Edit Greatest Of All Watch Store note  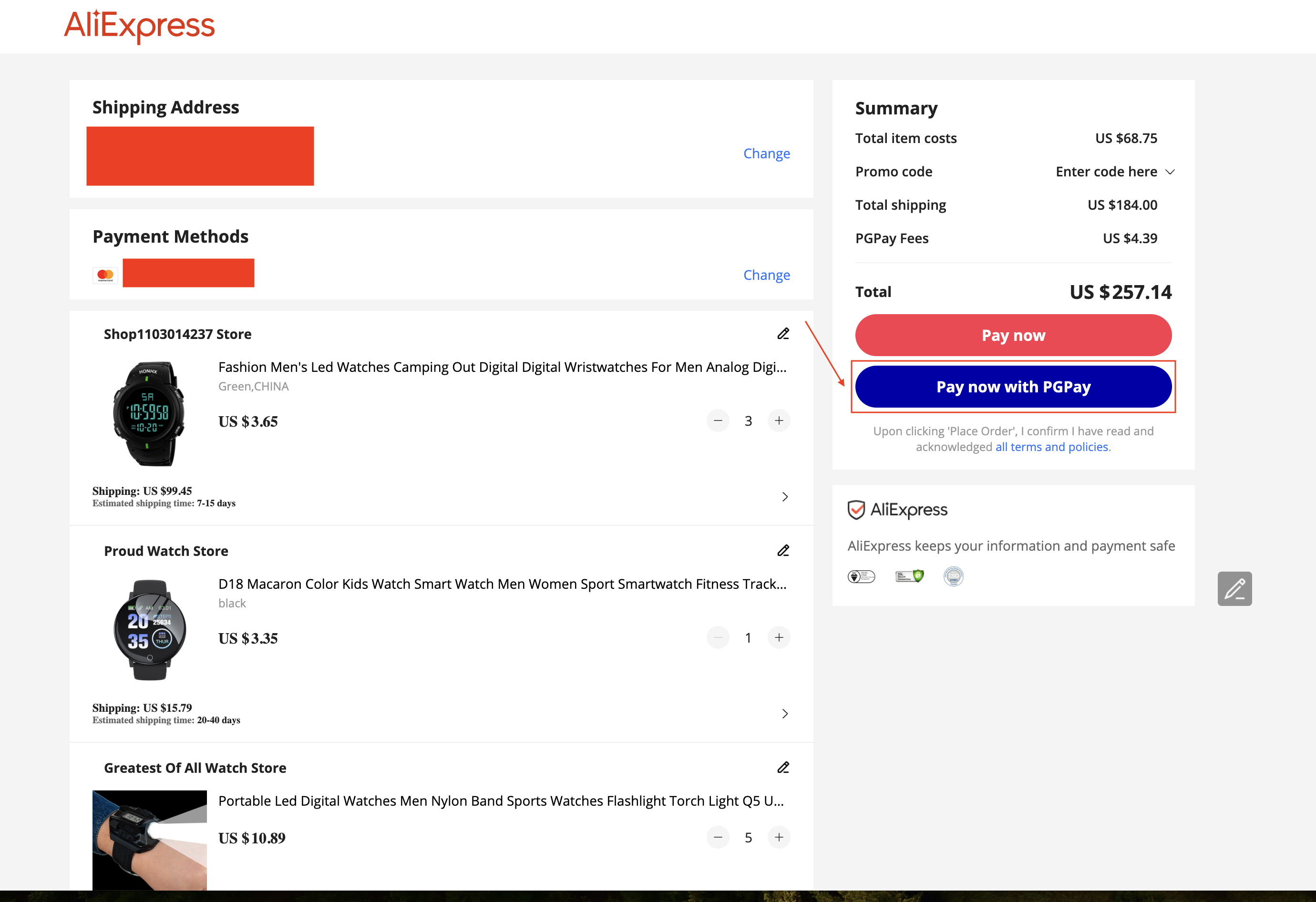(783, 767)
